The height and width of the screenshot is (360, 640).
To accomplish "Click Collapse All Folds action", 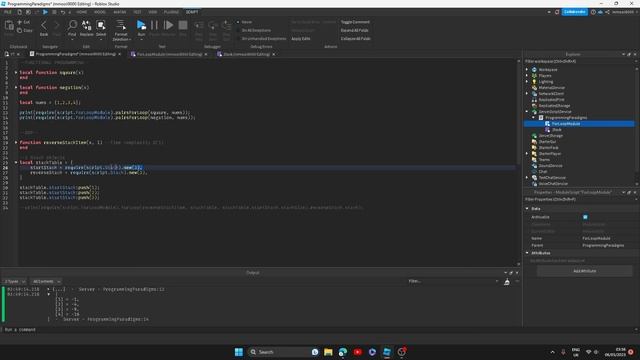I will [356, 38].
